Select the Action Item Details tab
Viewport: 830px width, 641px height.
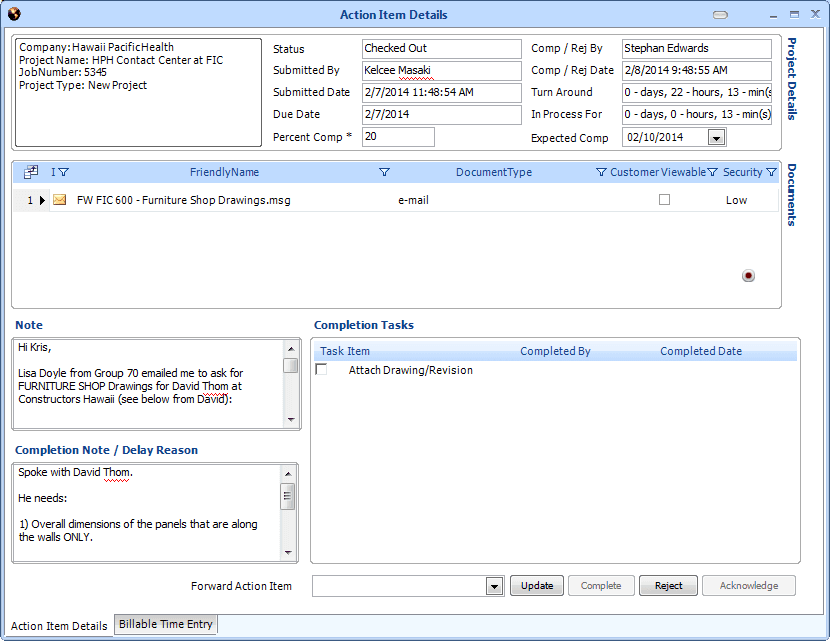pos(59,626)
